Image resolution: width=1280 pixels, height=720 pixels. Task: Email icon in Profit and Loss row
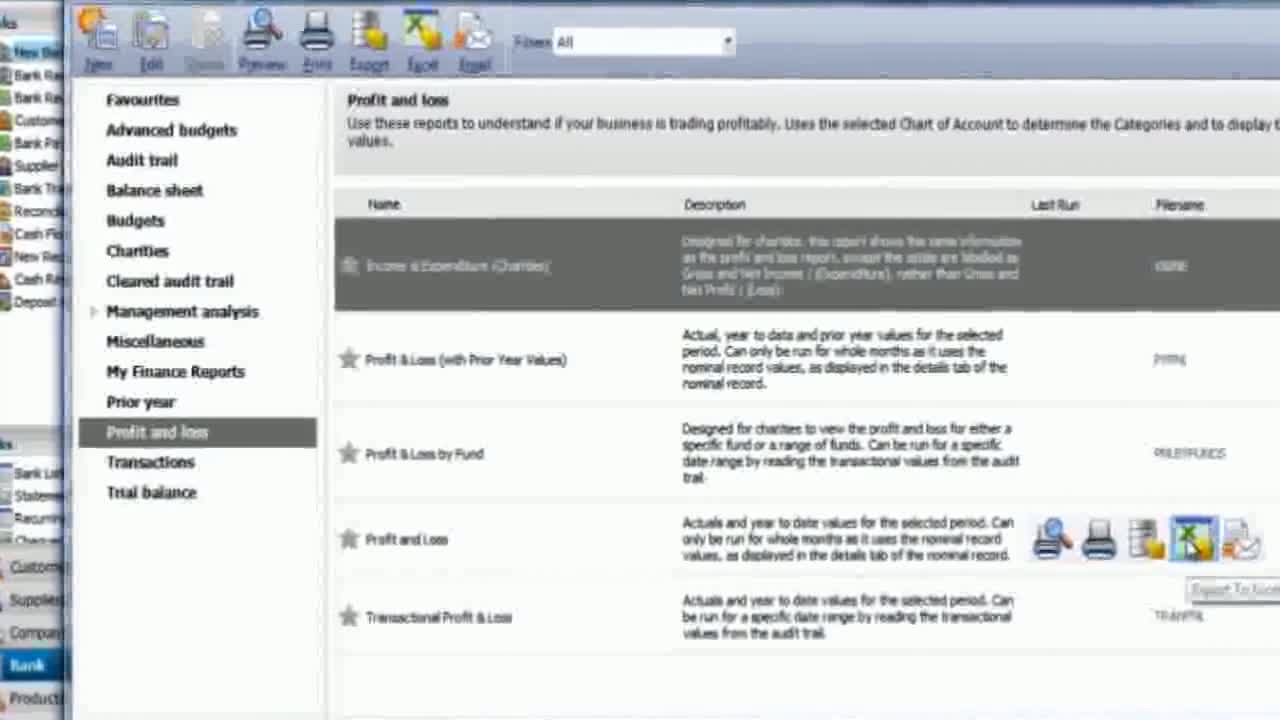click(1241, 539)
